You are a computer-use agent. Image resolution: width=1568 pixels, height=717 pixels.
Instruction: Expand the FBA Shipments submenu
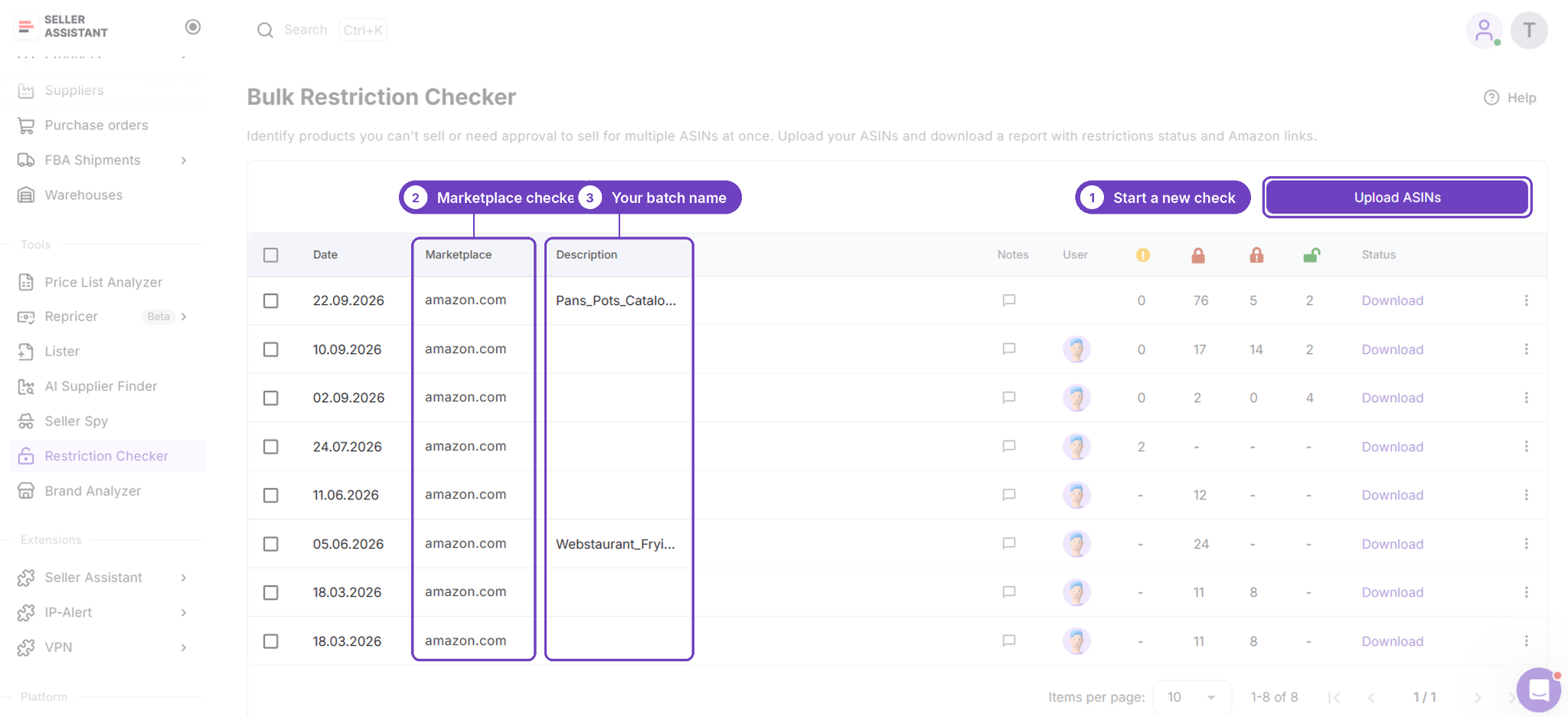click(184, 160)
